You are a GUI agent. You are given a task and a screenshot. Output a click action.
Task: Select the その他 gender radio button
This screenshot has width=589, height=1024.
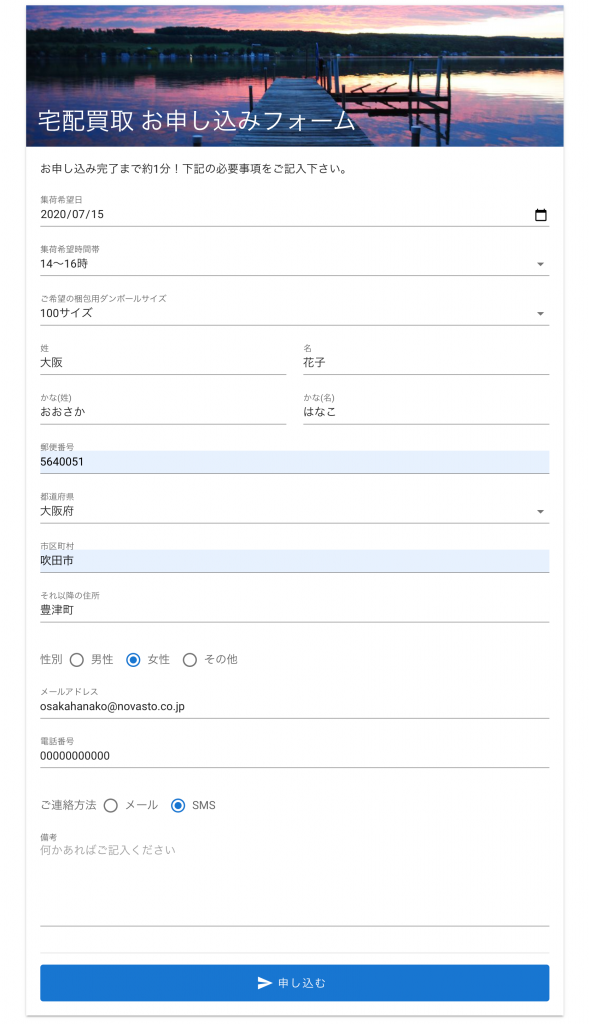[x=189, y=660]
